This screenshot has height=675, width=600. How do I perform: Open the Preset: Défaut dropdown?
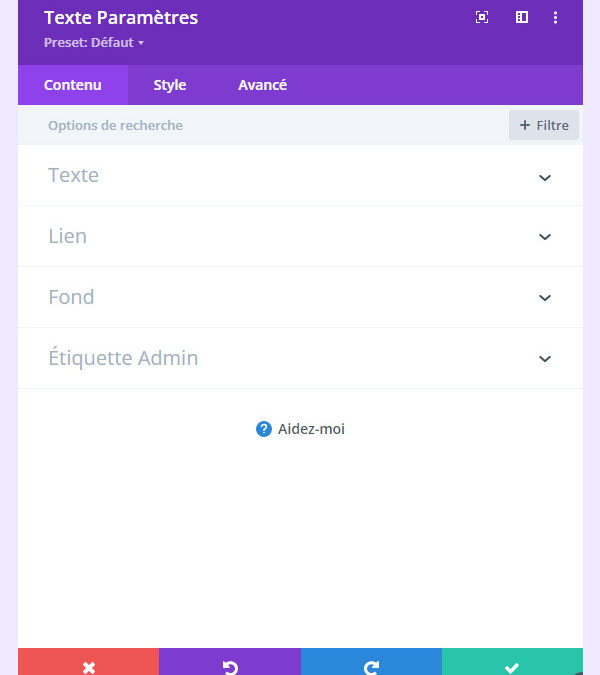(94, 43)
